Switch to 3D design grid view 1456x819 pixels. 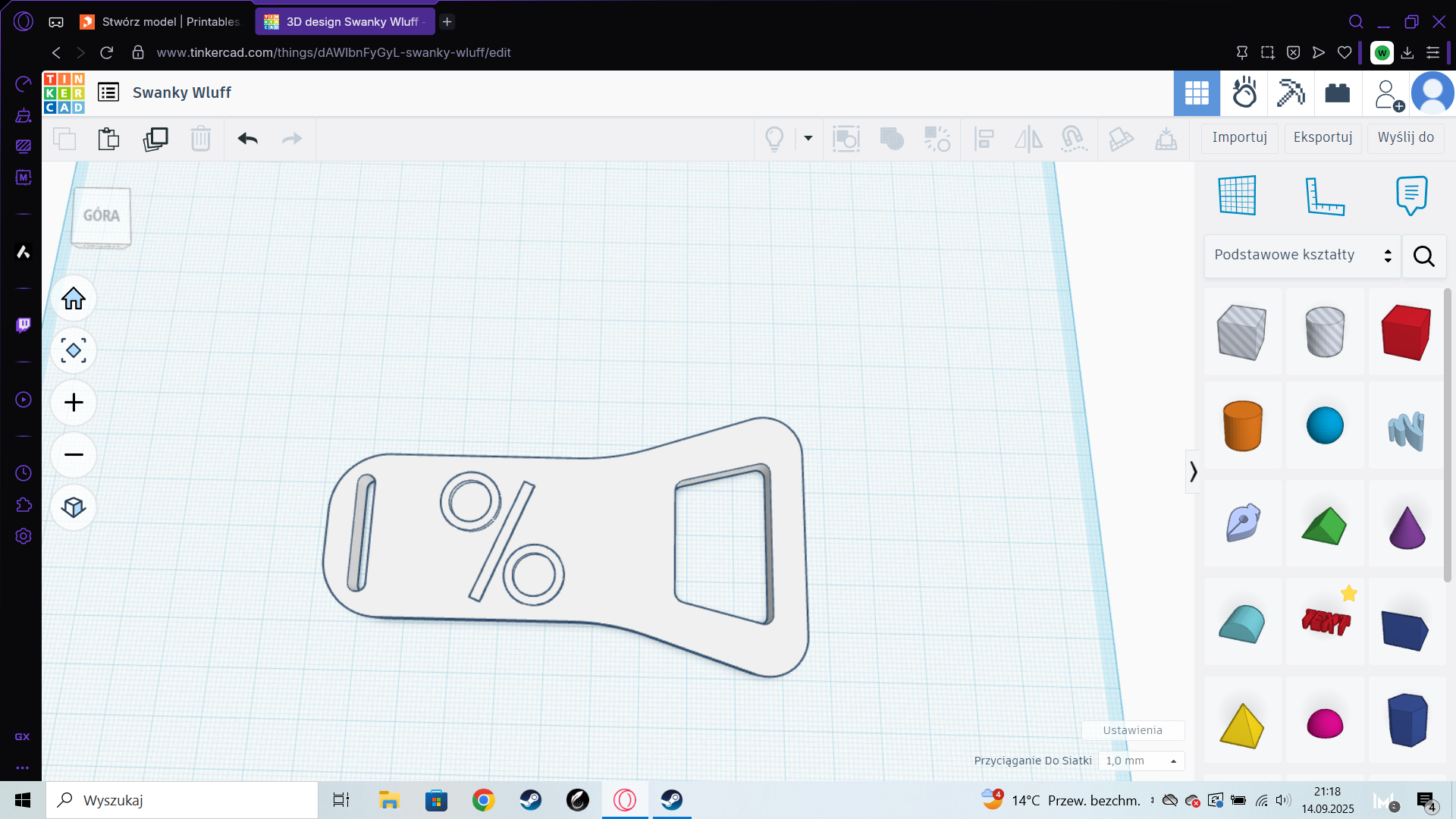(x=1197, y=93)
